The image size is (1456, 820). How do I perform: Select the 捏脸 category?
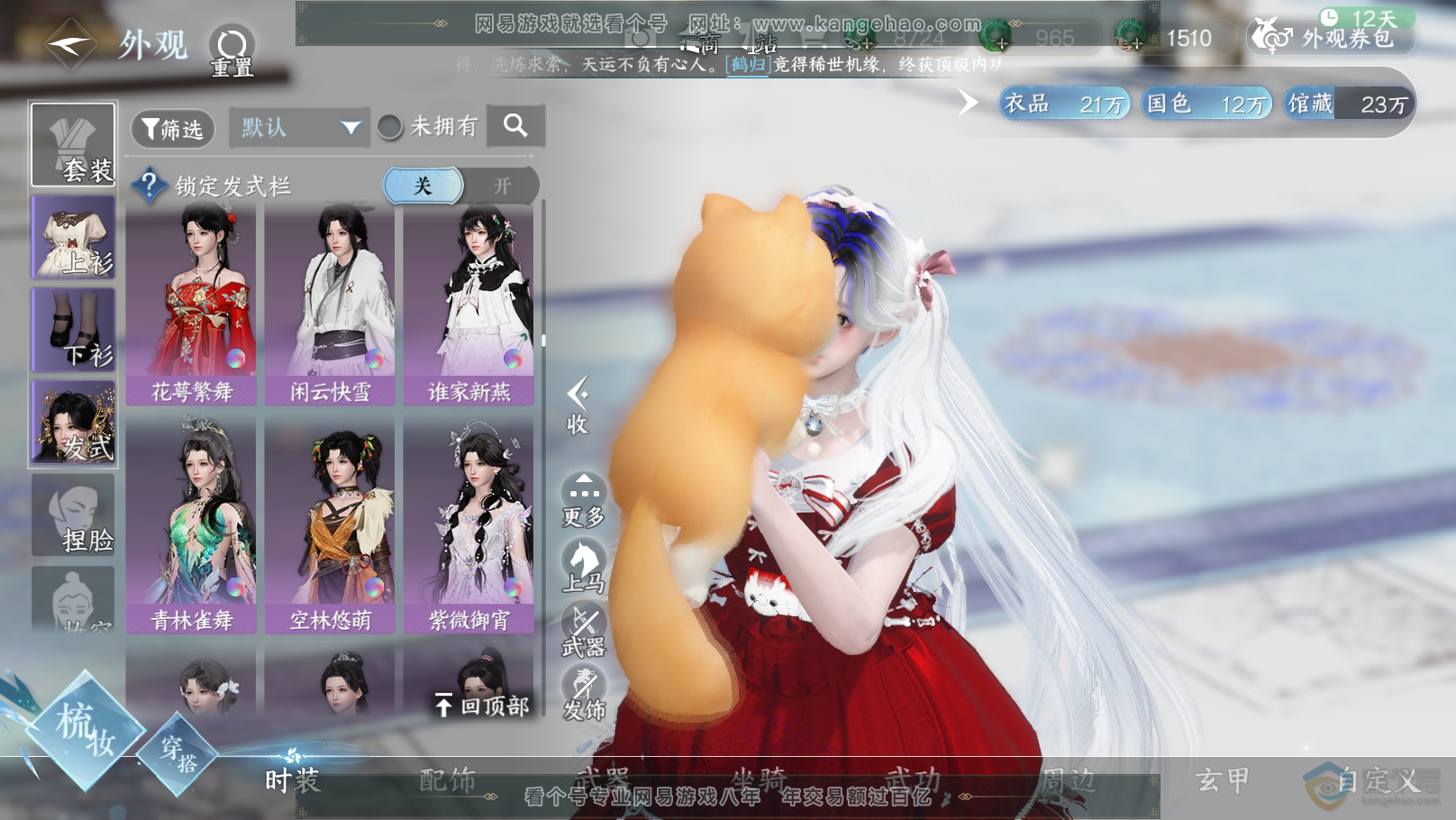click(x=74, y=515)
